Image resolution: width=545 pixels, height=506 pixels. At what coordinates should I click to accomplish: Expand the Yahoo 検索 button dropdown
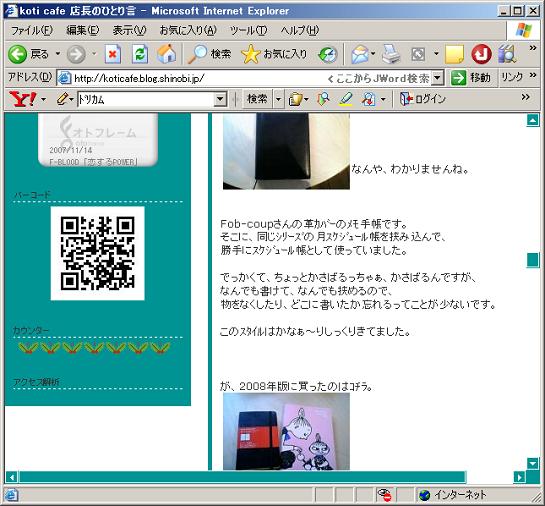click(x=278, y=100)
